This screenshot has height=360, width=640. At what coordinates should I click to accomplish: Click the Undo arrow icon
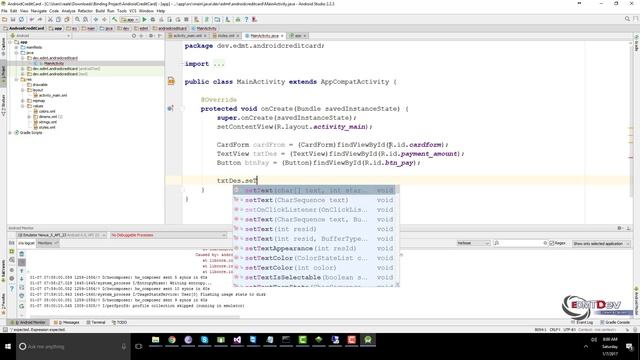click(32, 19)
